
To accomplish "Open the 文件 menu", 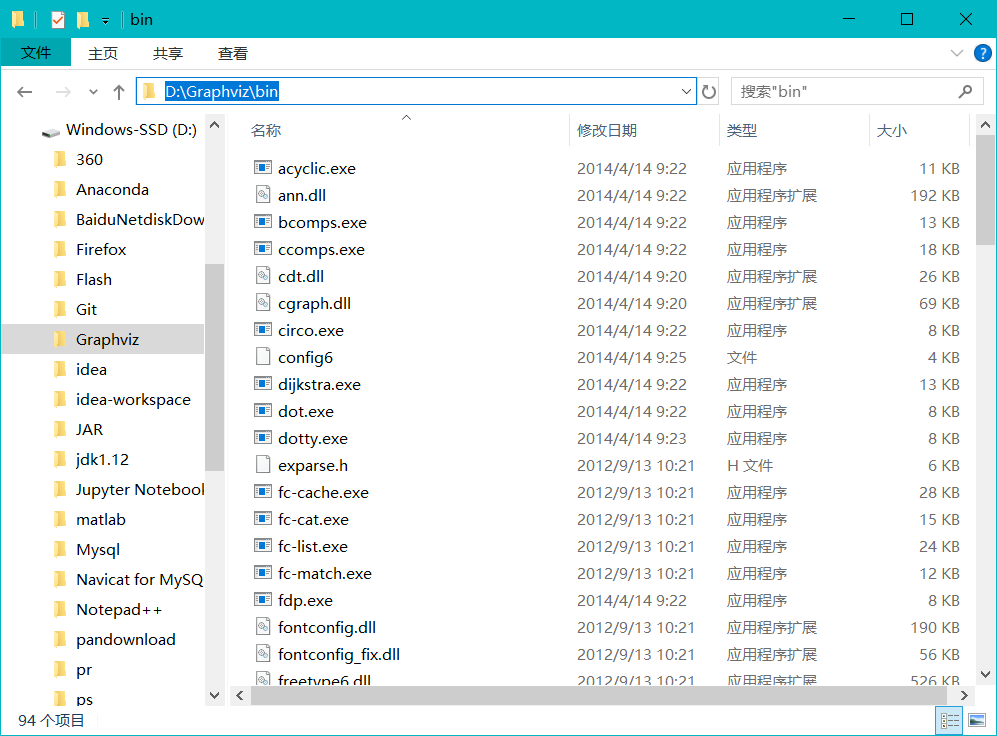I will [36, 53].
